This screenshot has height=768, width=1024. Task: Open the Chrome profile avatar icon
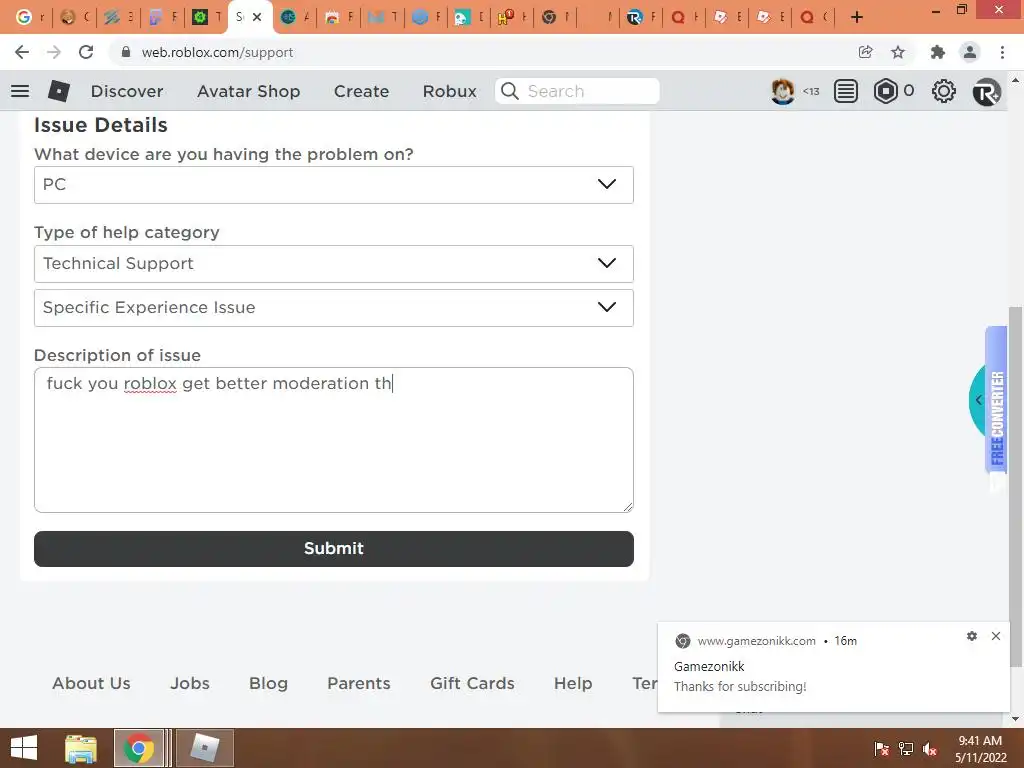[970, 52]
